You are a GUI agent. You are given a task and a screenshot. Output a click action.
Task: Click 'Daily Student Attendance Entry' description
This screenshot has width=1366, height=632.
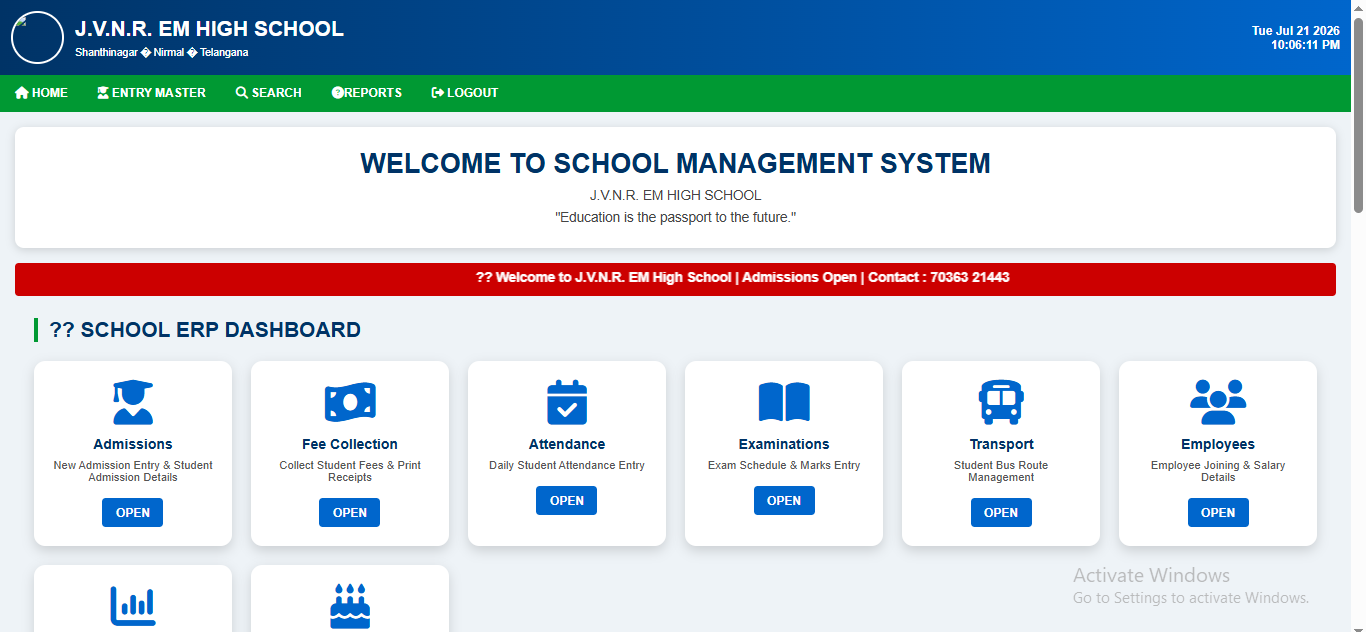(567, 465)
